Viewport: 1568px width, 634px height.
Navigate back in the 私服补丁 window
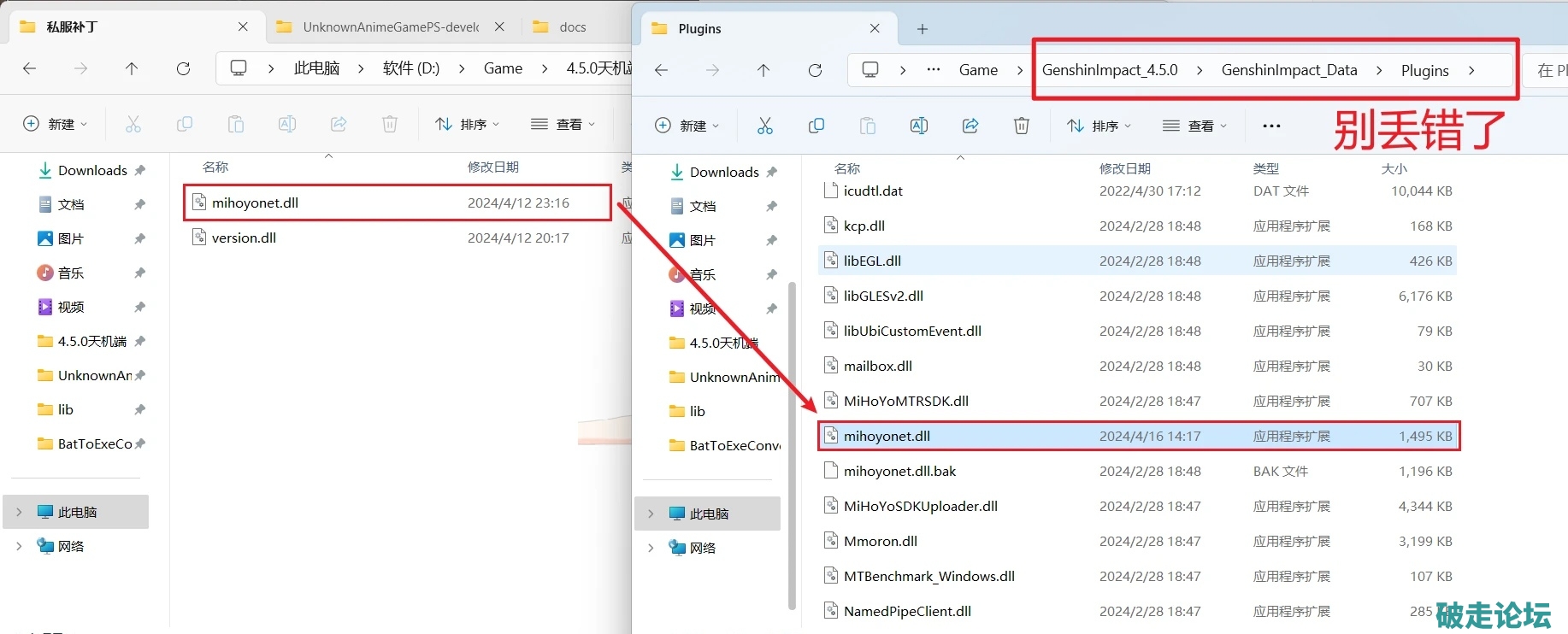[30, 68]
